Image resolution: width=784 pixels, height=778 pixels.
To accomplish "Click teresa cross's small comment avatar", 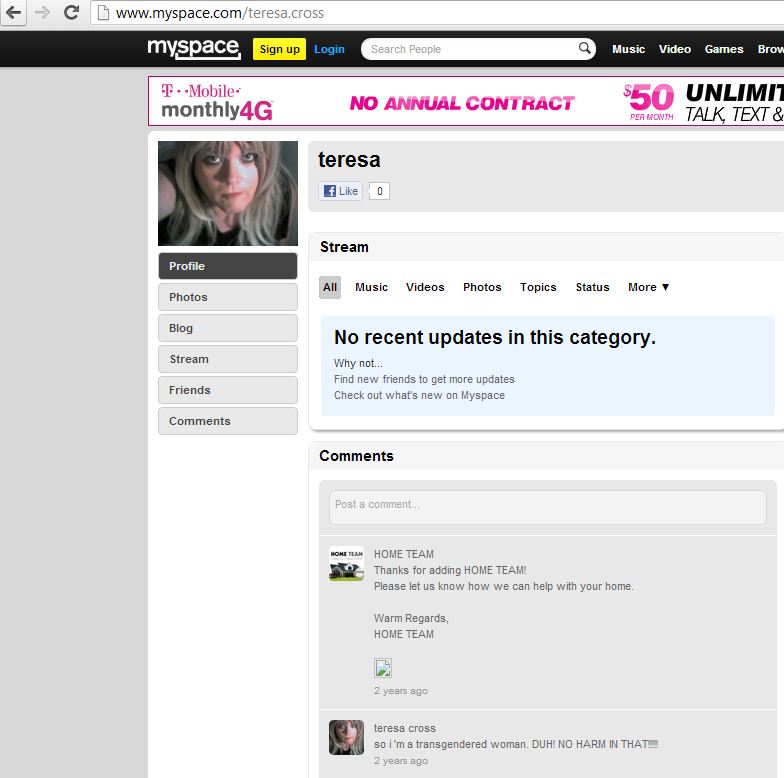I will [346, 737].
